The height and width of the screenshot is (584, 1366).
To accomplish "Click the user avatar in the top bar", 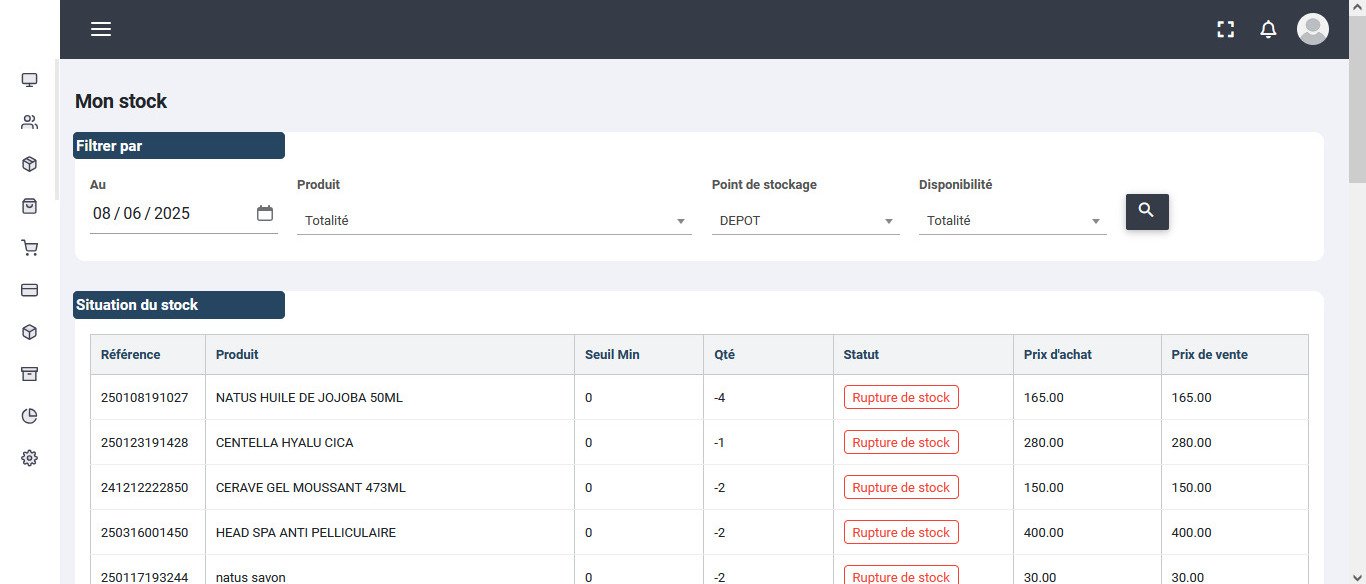I will pyautogui.click(x=1312, y=29).
